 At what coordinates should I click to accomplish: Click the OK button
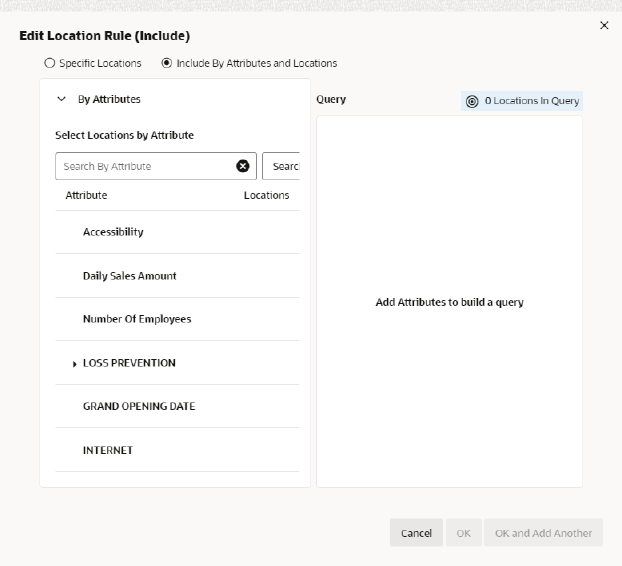pyautogui.click(x=463, y=533)
